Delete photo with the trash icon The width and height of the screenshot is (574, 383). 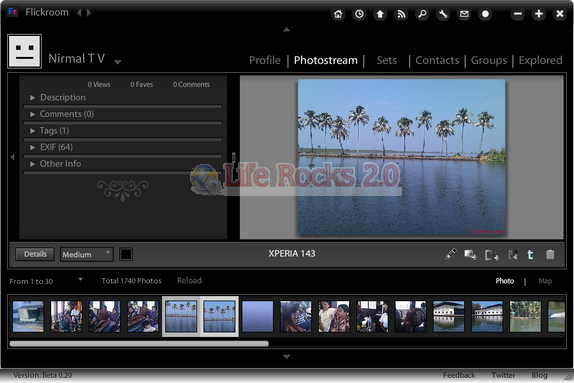(550, 254)
